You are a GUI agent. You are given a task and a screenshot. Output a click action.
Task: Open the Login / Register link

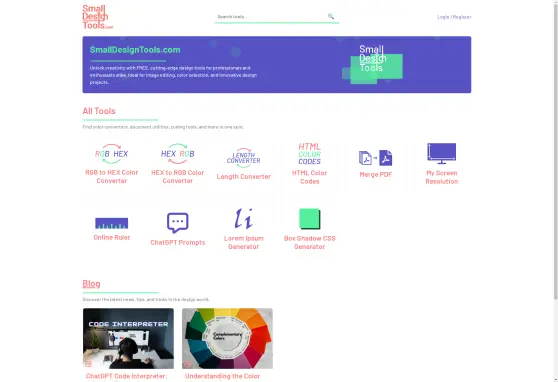click(454, 17)
